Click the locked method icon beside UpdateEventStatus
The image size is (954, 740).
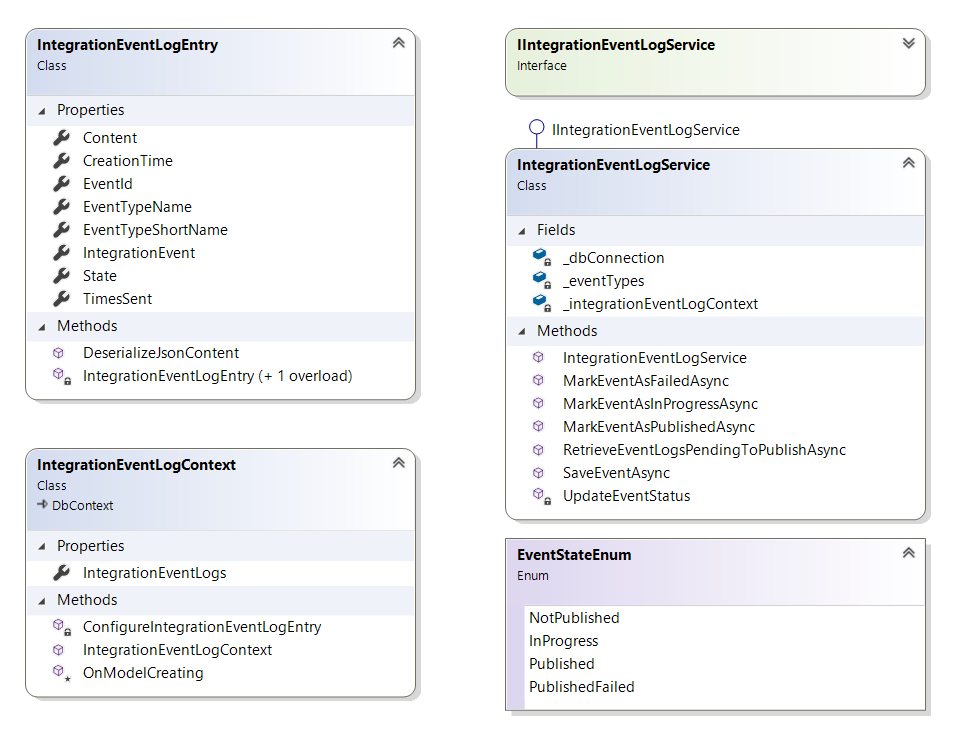coord(541,496)
